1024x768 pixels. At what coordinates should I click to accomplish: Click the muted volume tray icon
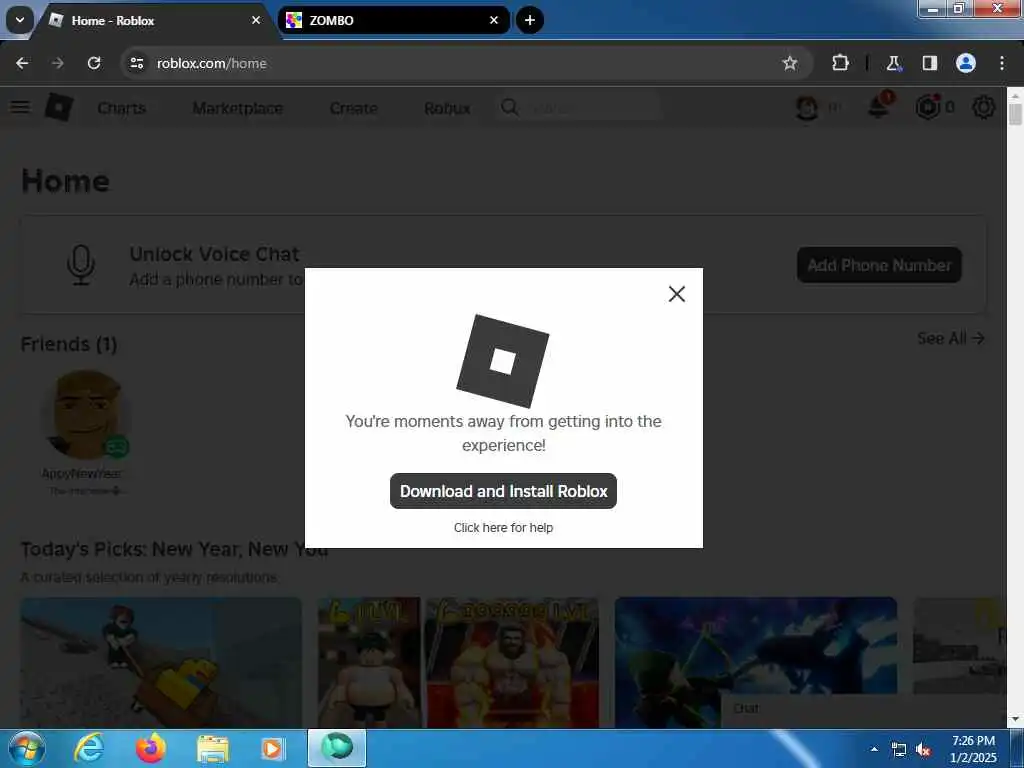click(923, 749)
